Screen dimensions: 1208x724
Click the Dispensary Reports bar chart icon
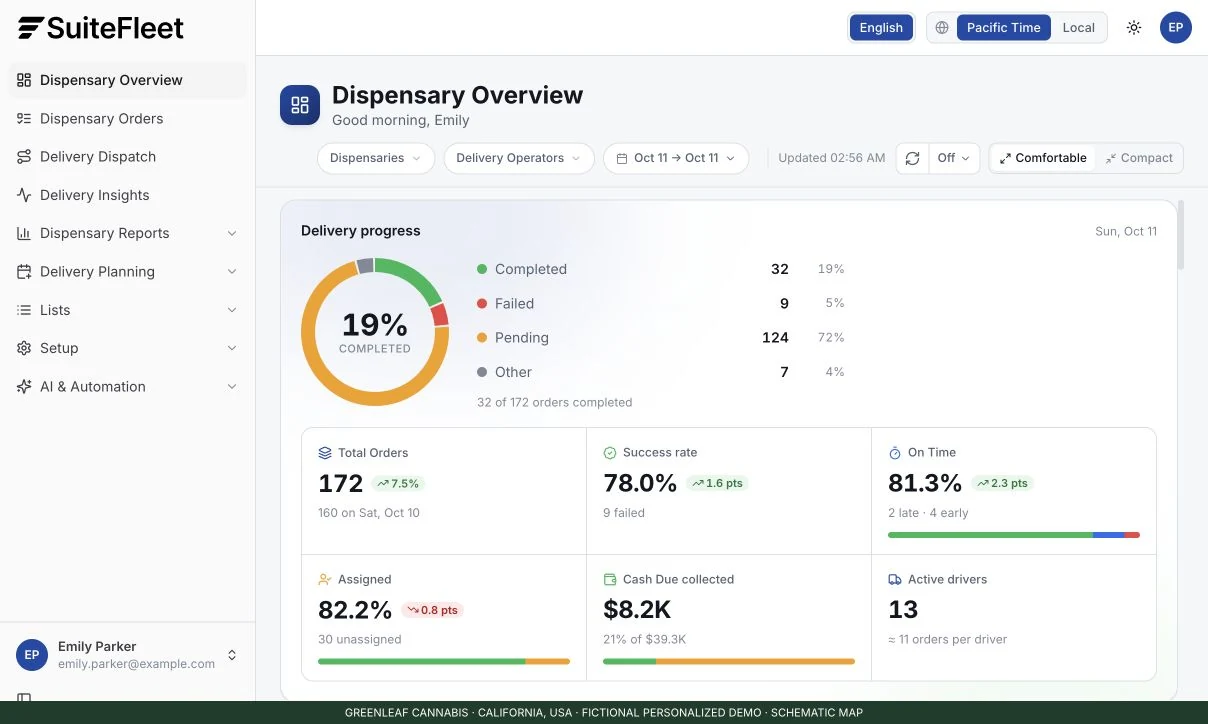click(24, 233)
